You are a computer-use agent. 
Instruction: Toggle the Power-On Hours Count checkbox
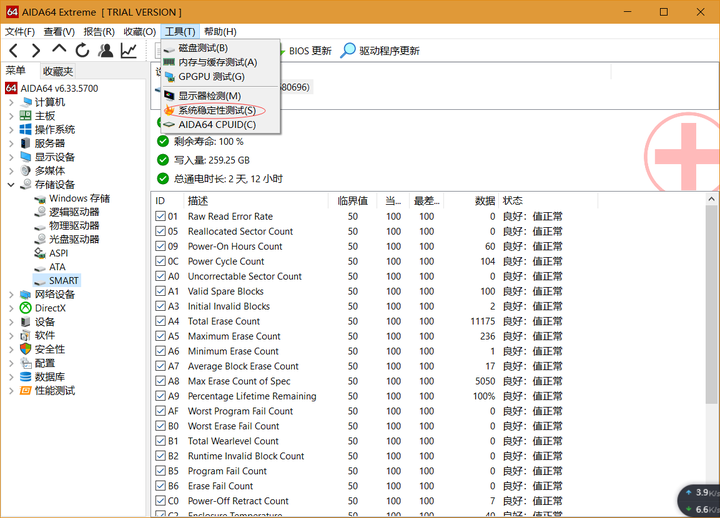point(161,246)
